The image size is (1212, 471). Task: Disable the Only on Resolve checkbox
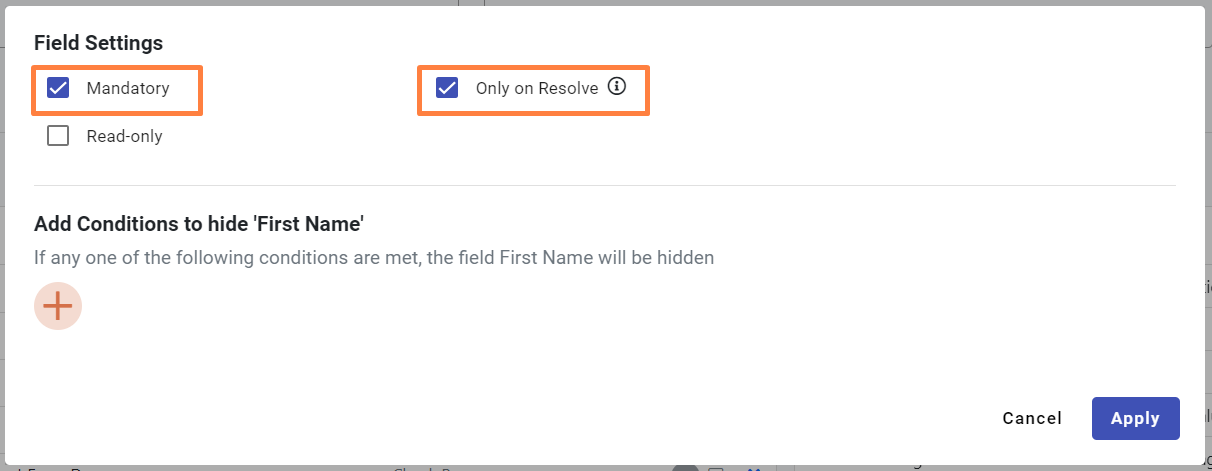[x=447, y=88]
